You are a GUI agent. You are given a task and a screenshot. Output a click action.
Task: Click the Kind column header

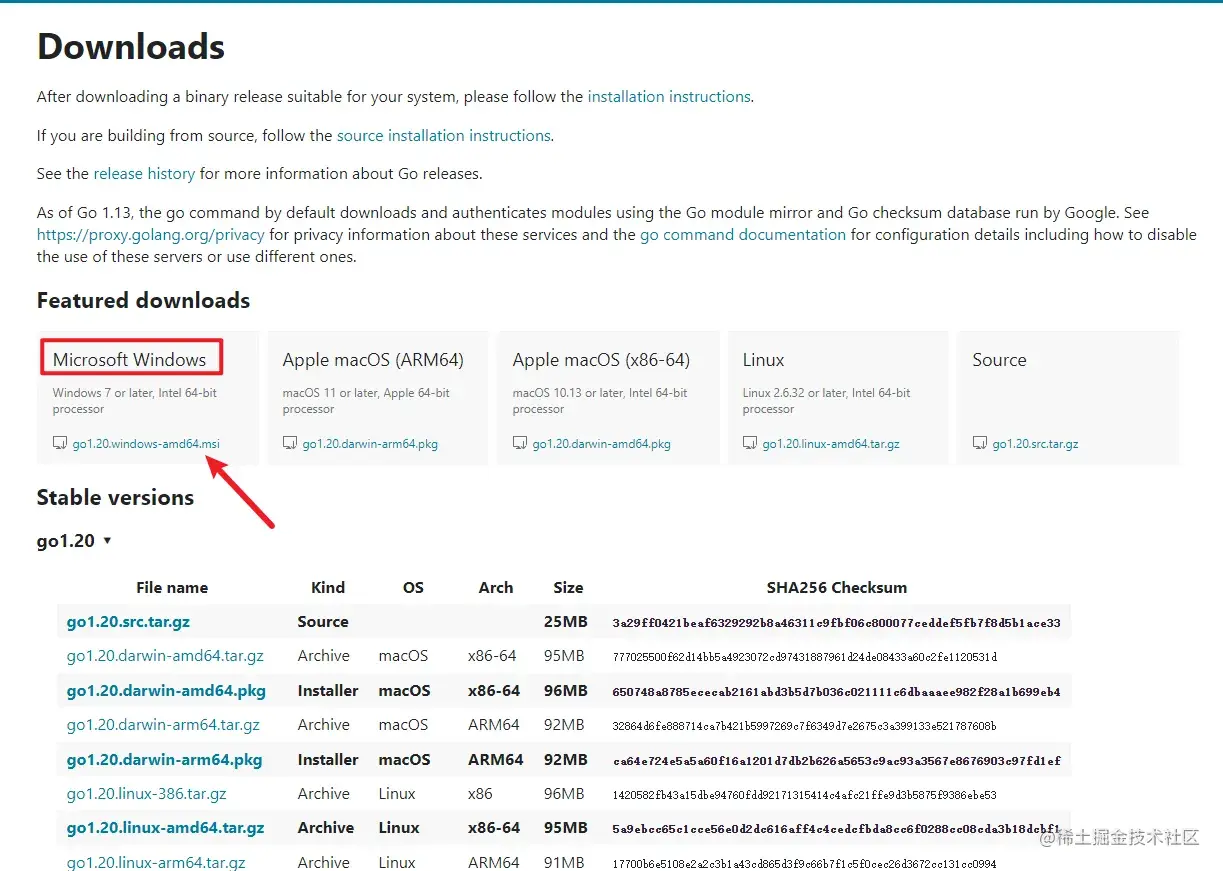tap(328, 588)
